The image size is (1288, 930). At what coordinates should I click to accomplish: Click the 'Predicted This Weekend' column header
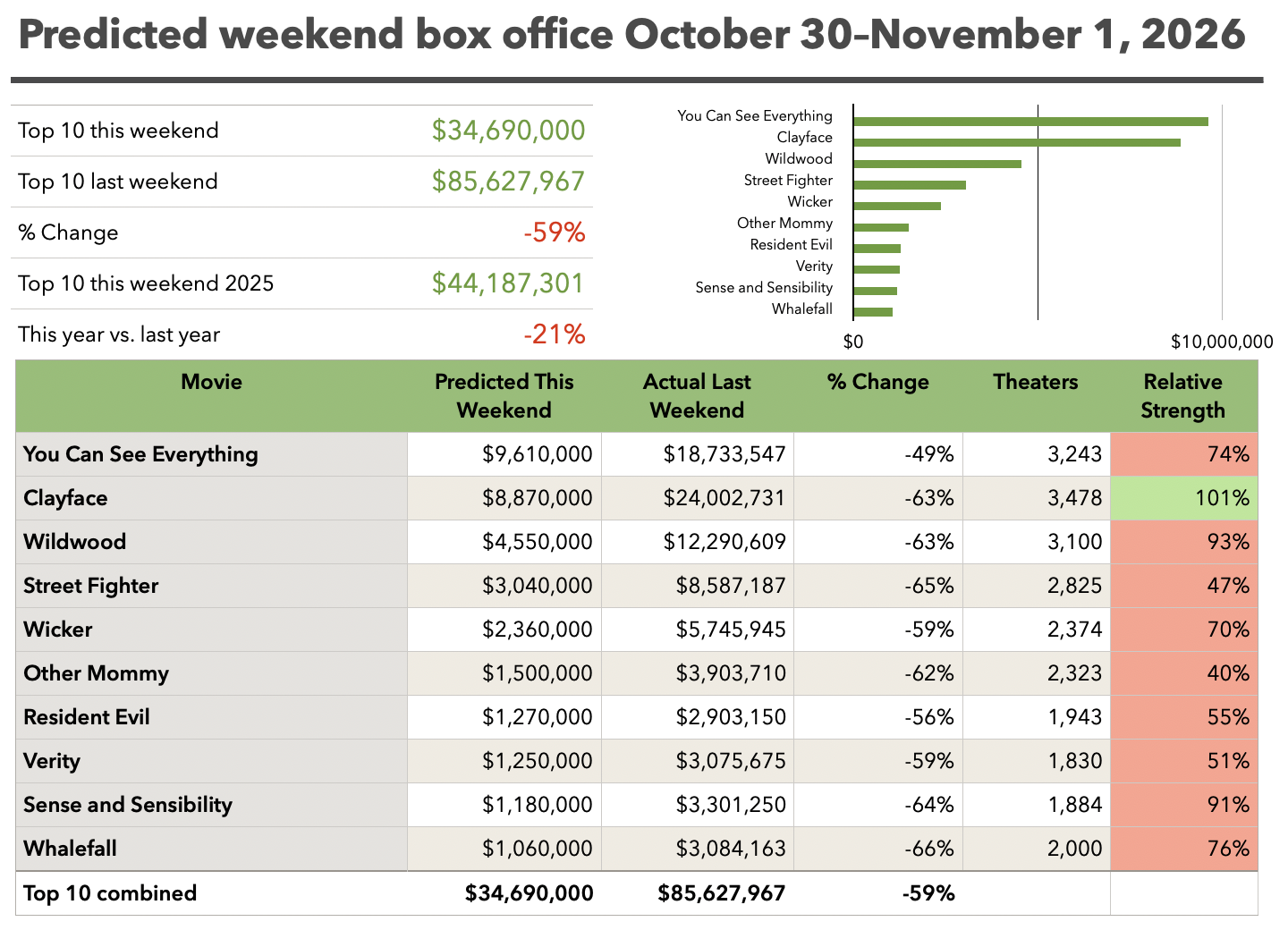click(504, 396)
